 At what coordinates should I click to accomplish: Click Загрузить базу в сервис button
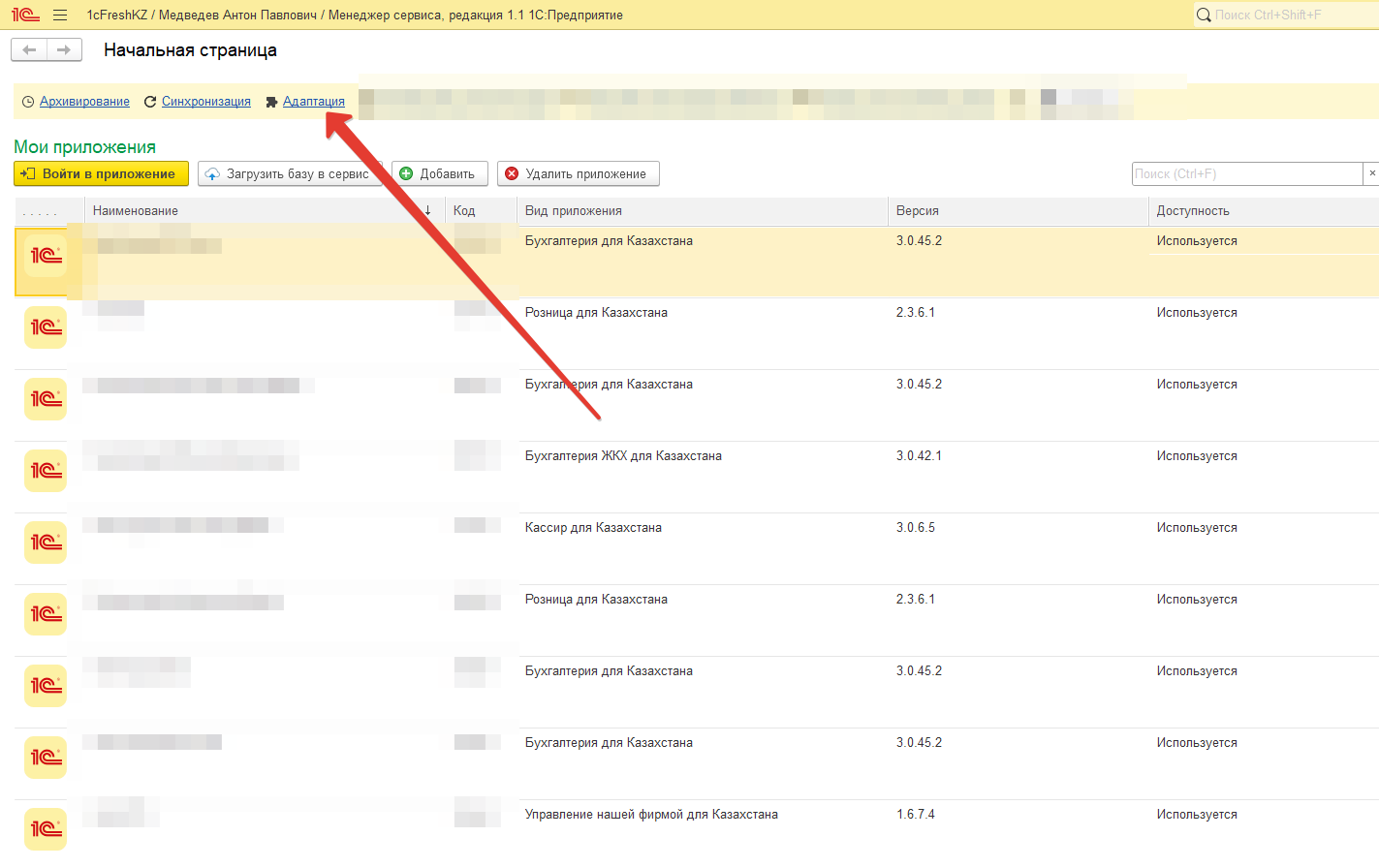(289, 174)
